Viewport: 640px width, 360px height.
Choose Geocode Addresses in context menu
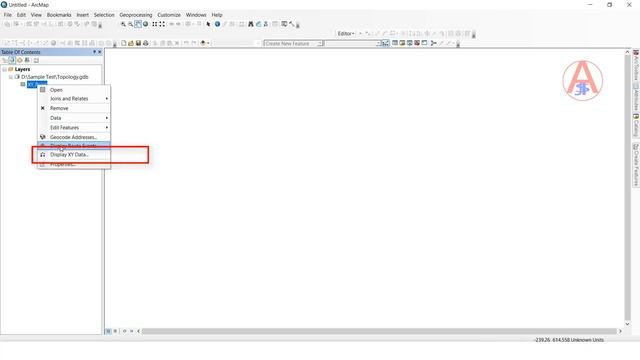pyautogui.click(x=74, y=137)
